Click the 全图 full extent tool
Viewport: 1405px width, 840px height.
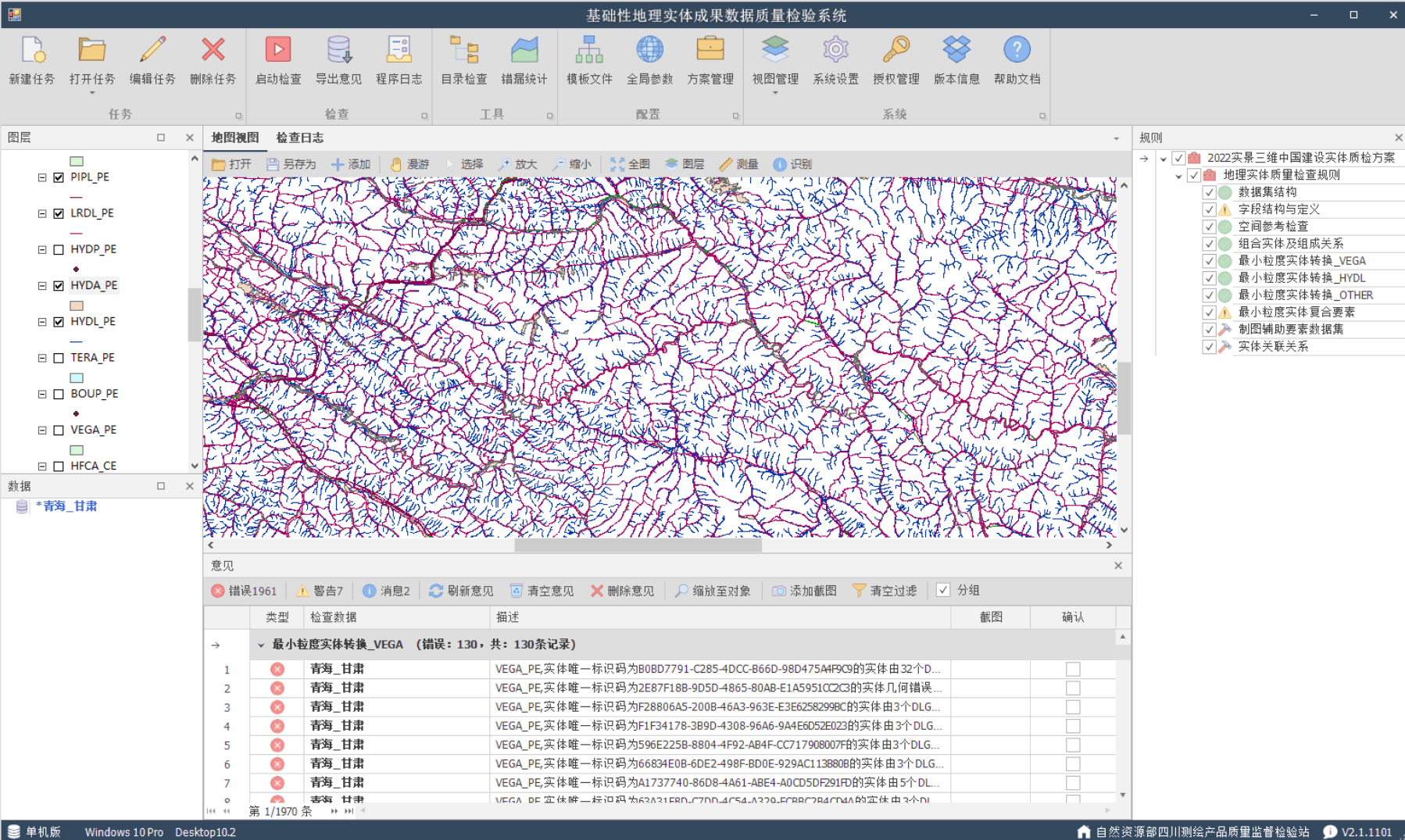pyautogui.click(x=630, y=164)
